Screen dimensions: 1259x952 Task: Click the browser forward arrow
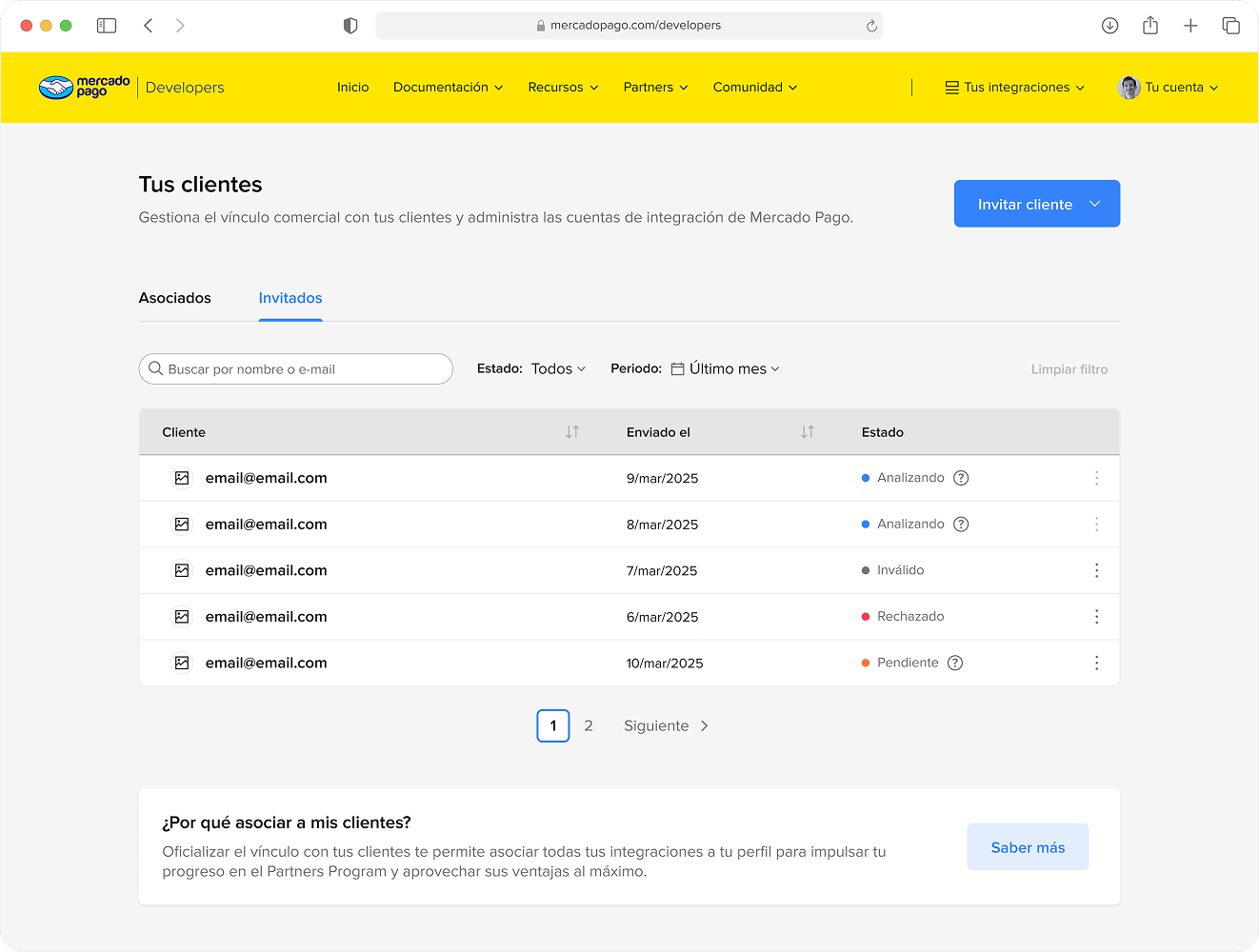[180, 26]
